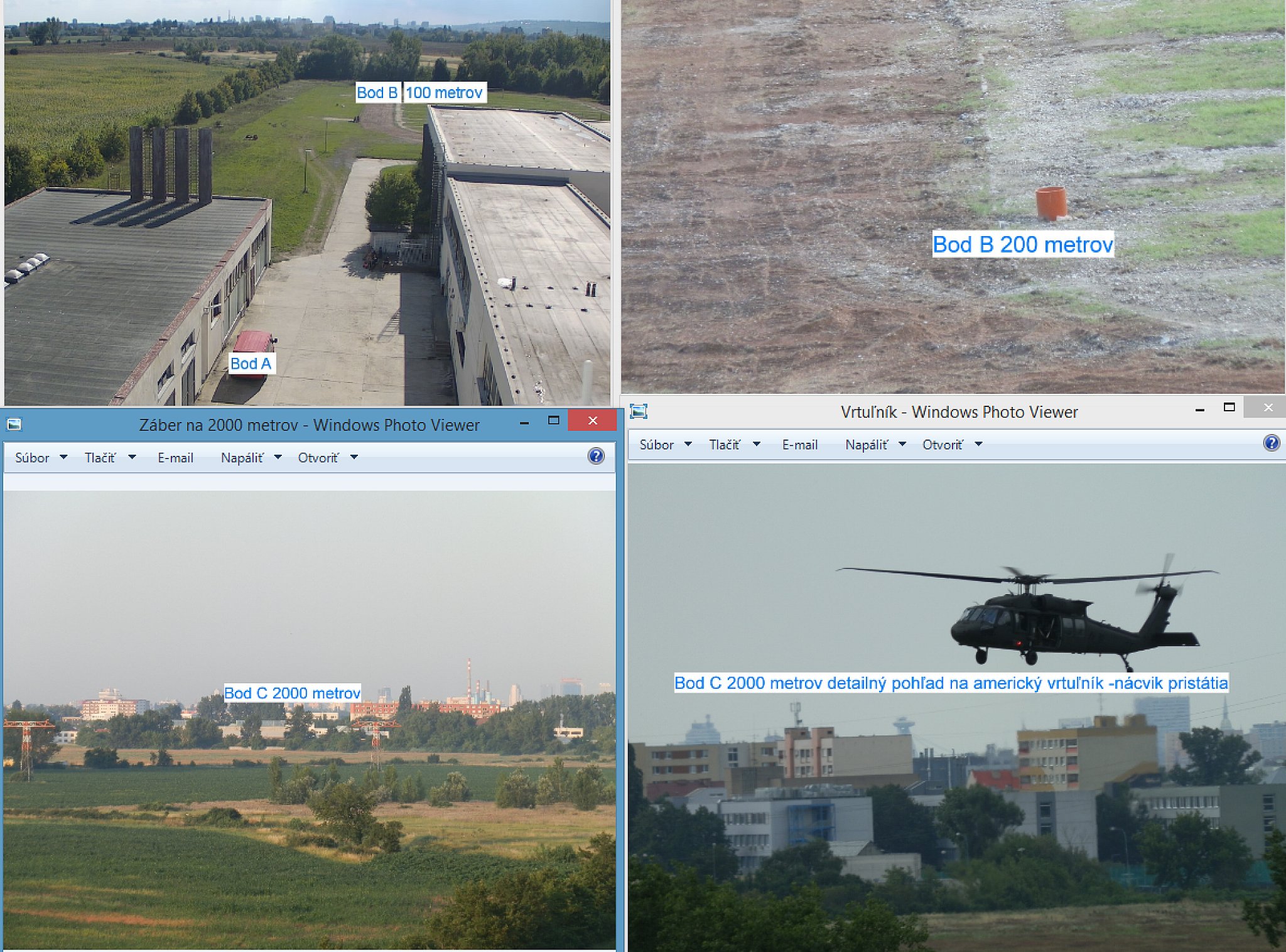Minimize the Záber na 2000 metrov window
Image resolution: width=1286 pixels, height=952 pixels.
[524, 422]
